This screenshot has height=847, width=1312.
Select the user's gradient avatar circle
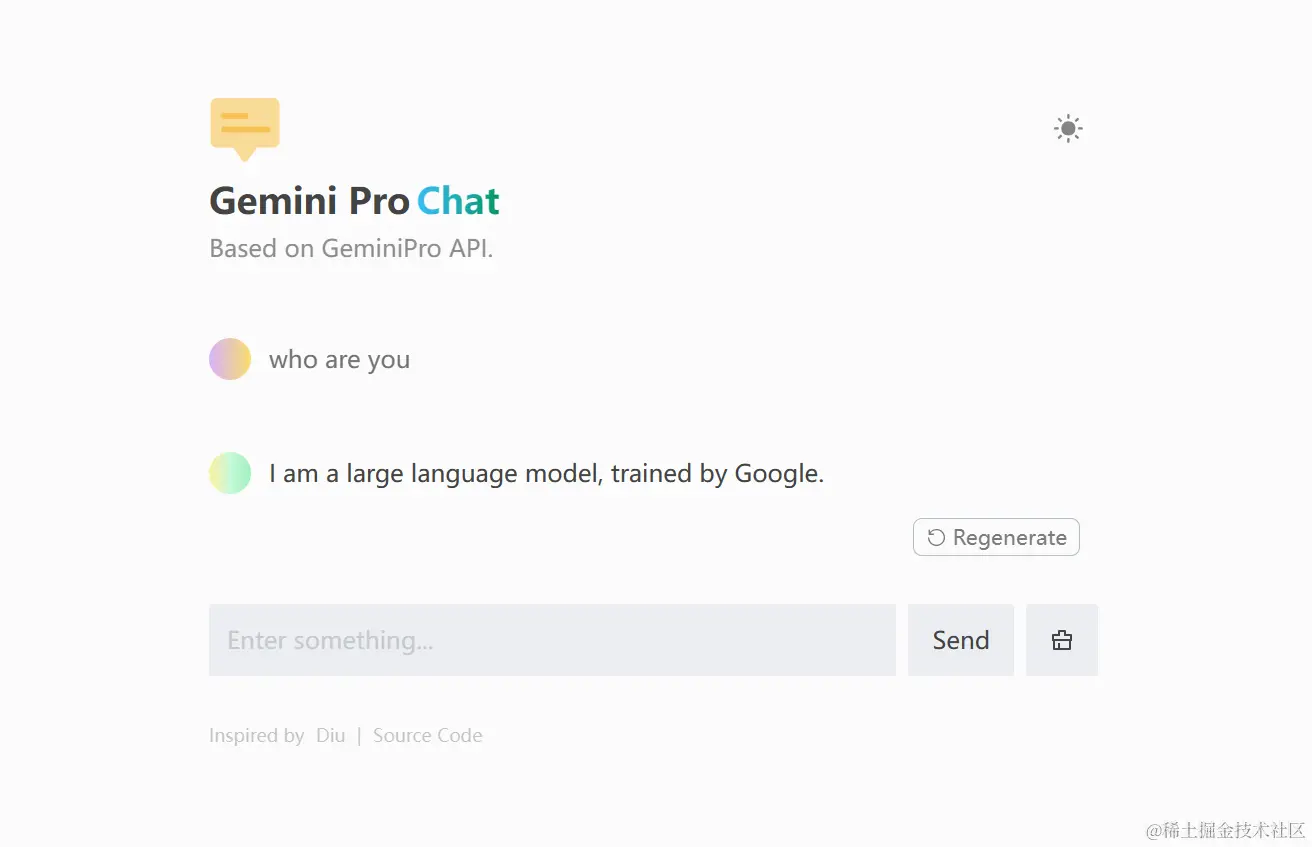point(230,359)
